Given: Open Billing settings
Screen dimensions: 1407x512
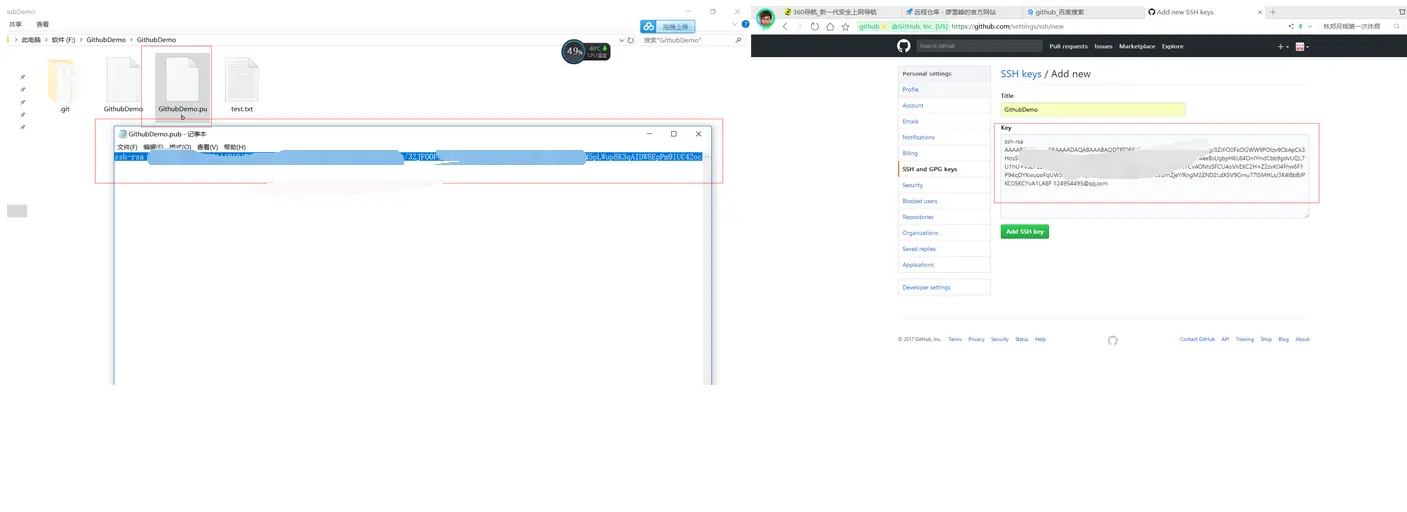Looking at the screenshot, I should (944, 153).
